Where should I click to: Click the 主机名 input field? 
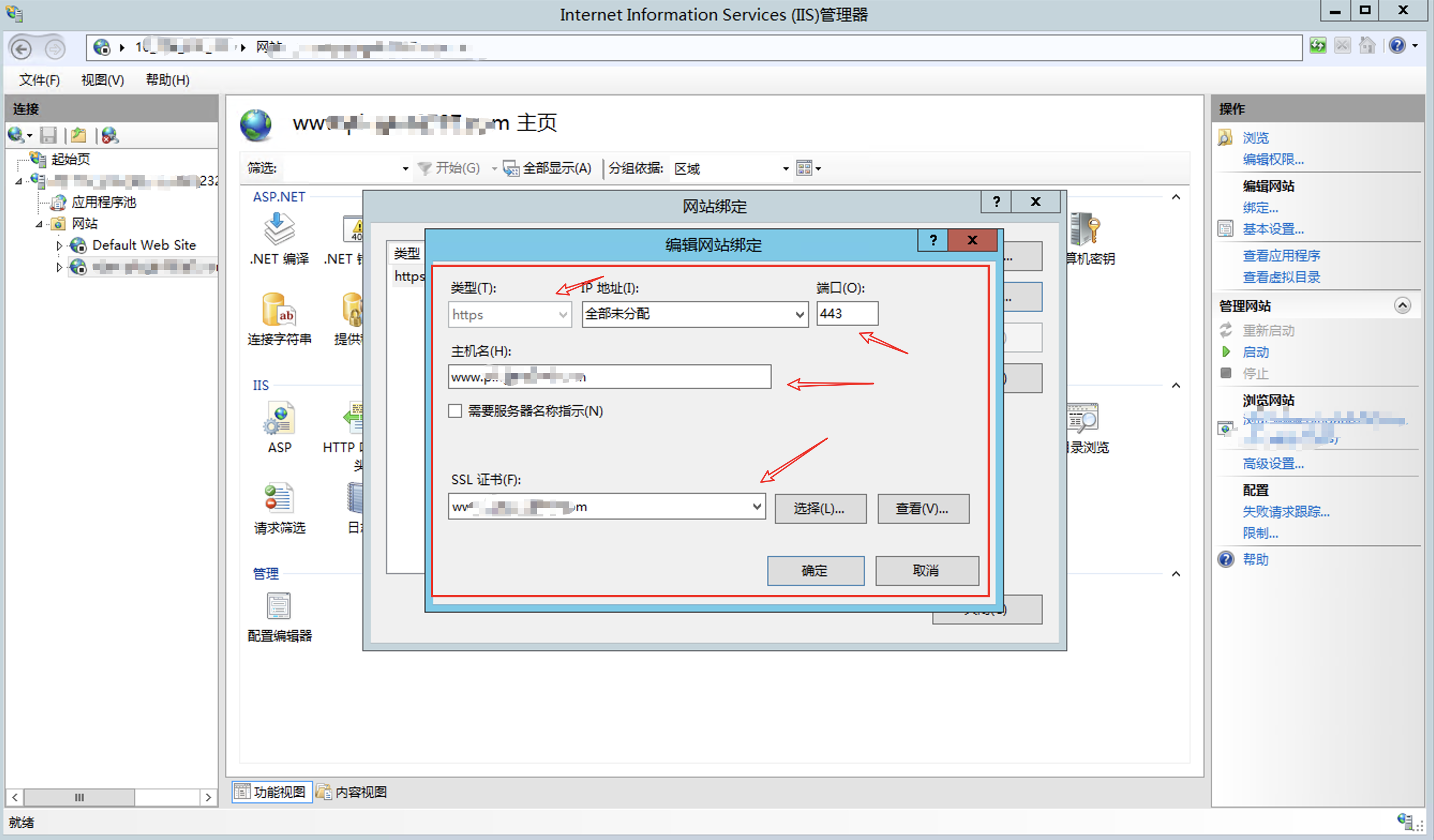(x=609, y=377)
